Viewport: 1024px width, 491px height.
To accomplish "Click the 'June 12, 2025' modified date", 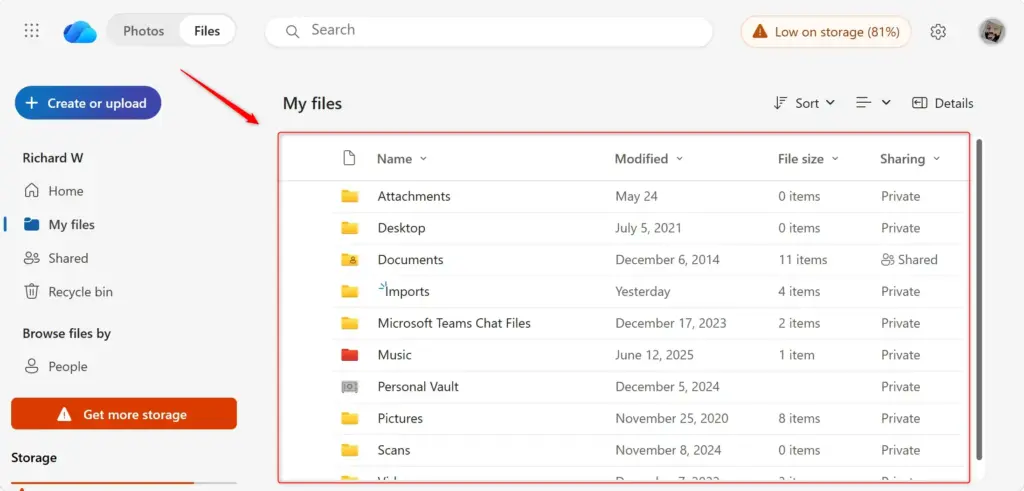I will (x=654, y=355).
